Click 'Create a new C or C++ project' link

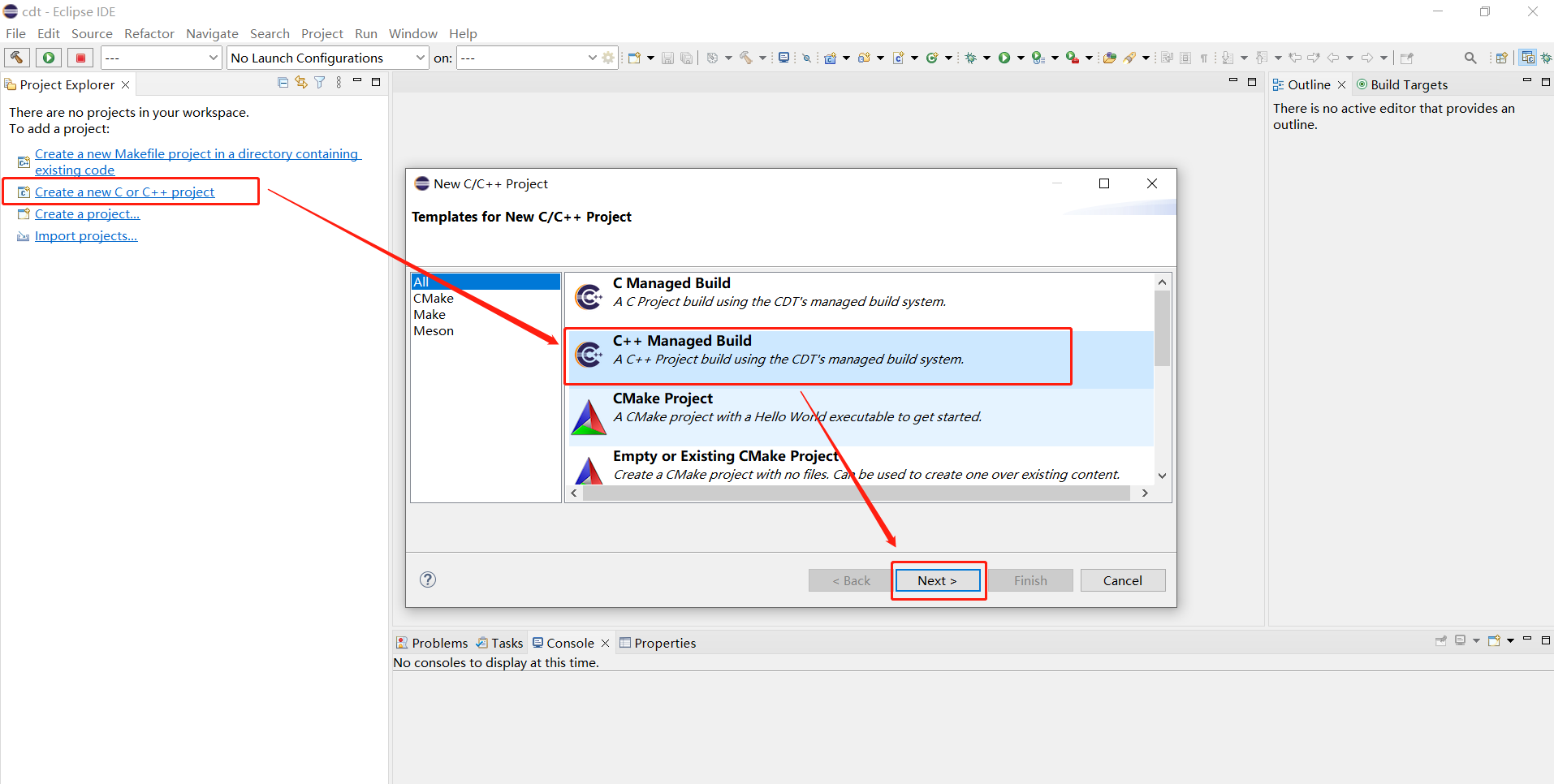[x=124, y=192]
